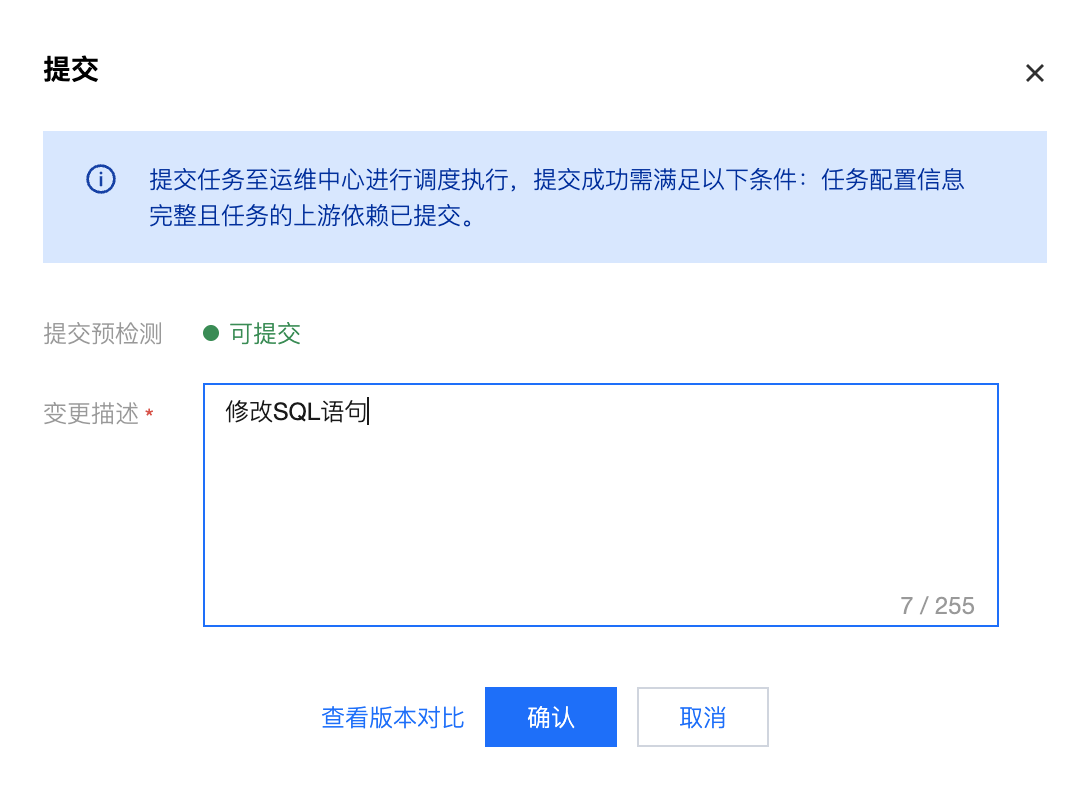Click the 变更描述 field label
Image resolution: width=1088 pixels, height=794 pixels.
click(x=91, y=415)
